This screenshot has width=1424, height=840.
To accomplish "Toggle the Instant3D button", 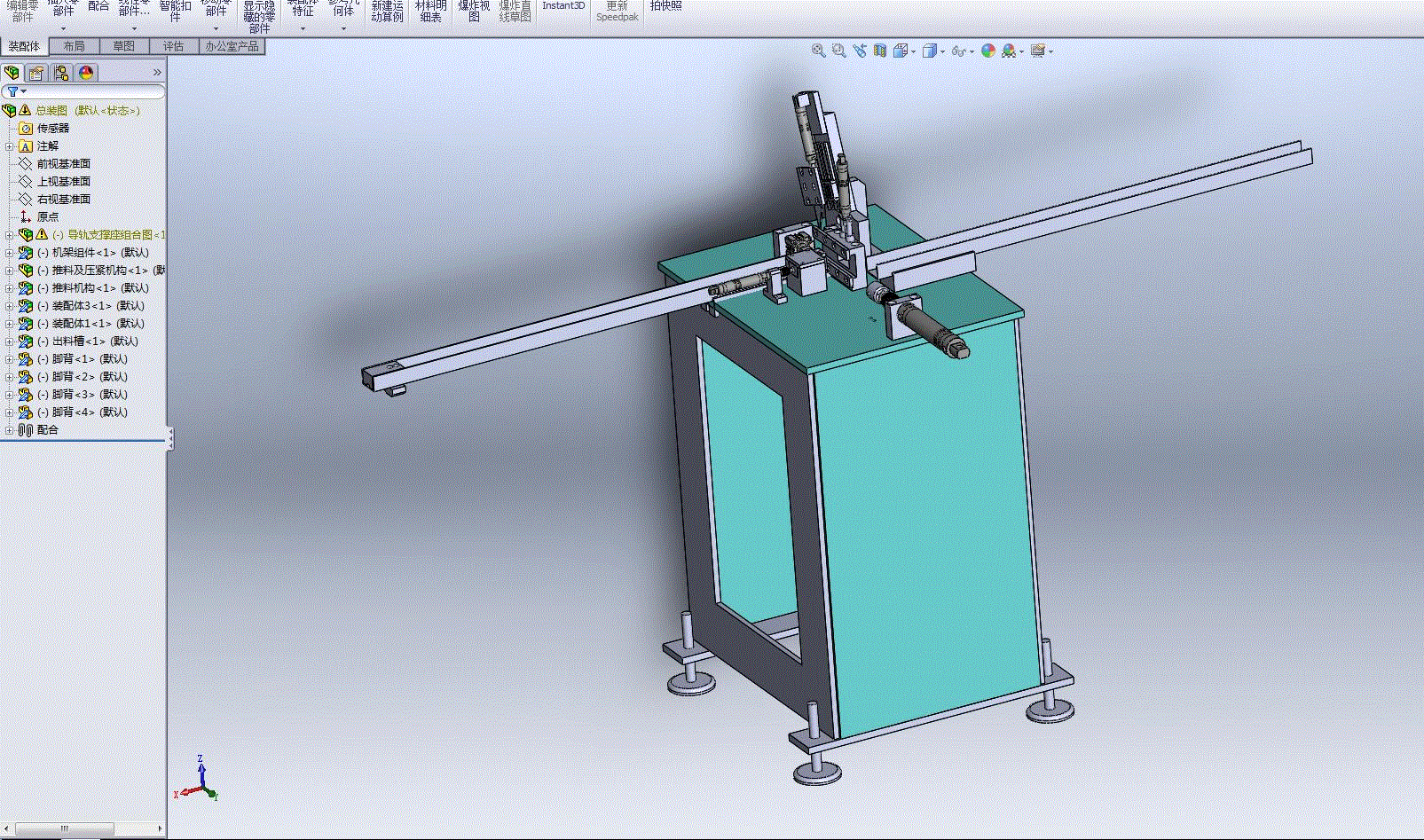I will [563, 6].
